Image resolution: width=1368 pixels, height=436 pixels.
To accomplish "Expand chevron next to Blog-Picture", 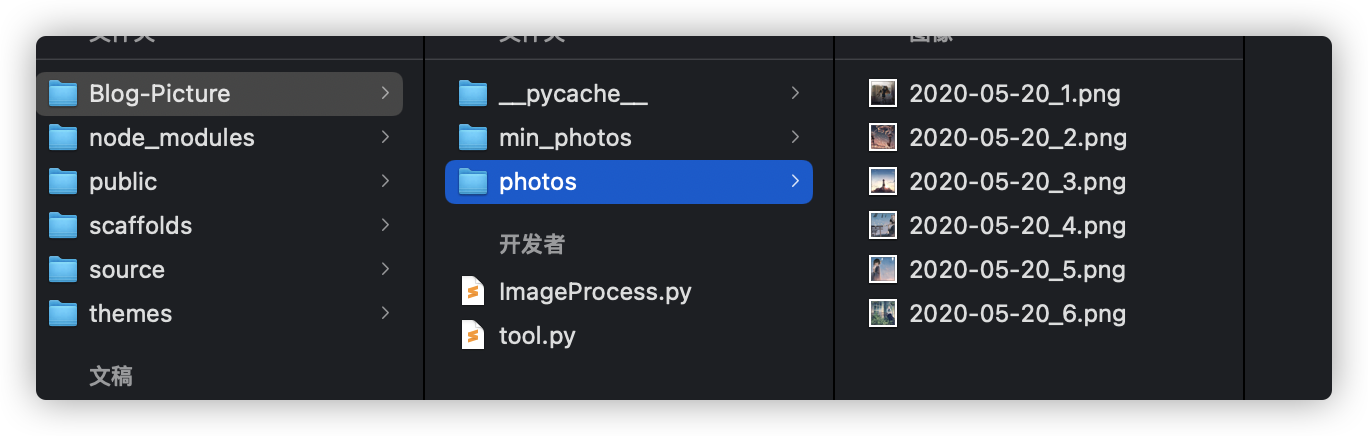I will 385,93.
